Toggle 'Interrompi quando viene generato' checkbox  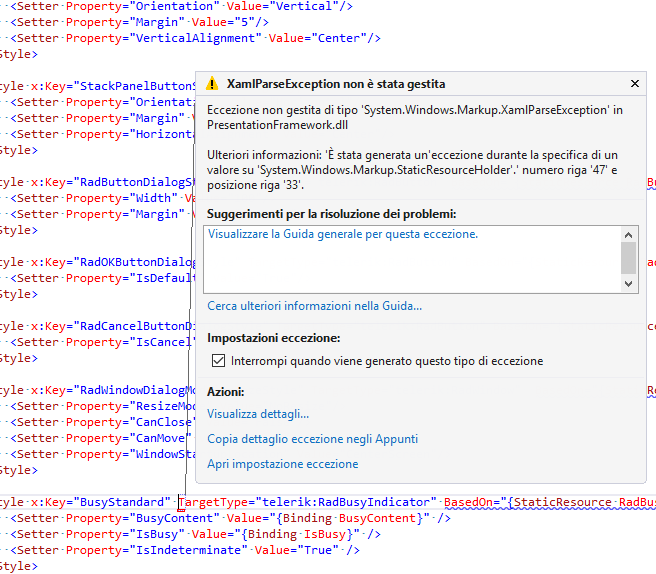(219, 361)
